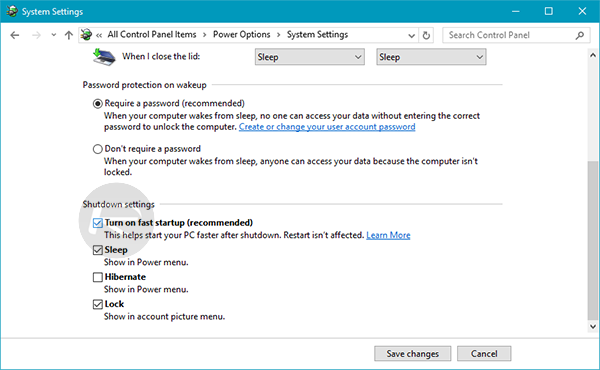The width and height of the screenshot is (600, 370).
Task: Click the System Settings title bar icon
Action: pyautogui.click(x=12, y=11)
